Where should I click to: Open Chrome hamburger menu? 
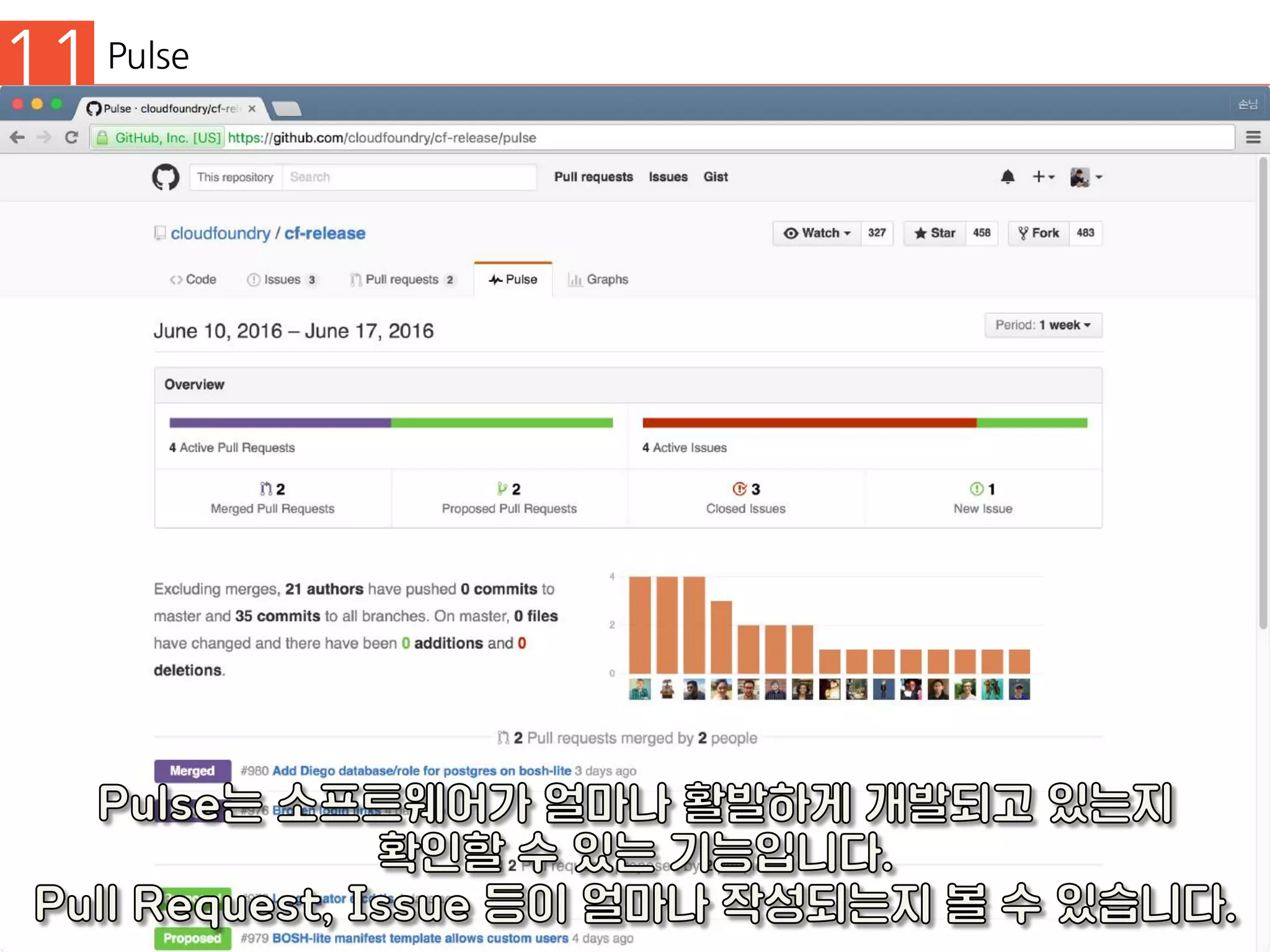coord(1253,138)
